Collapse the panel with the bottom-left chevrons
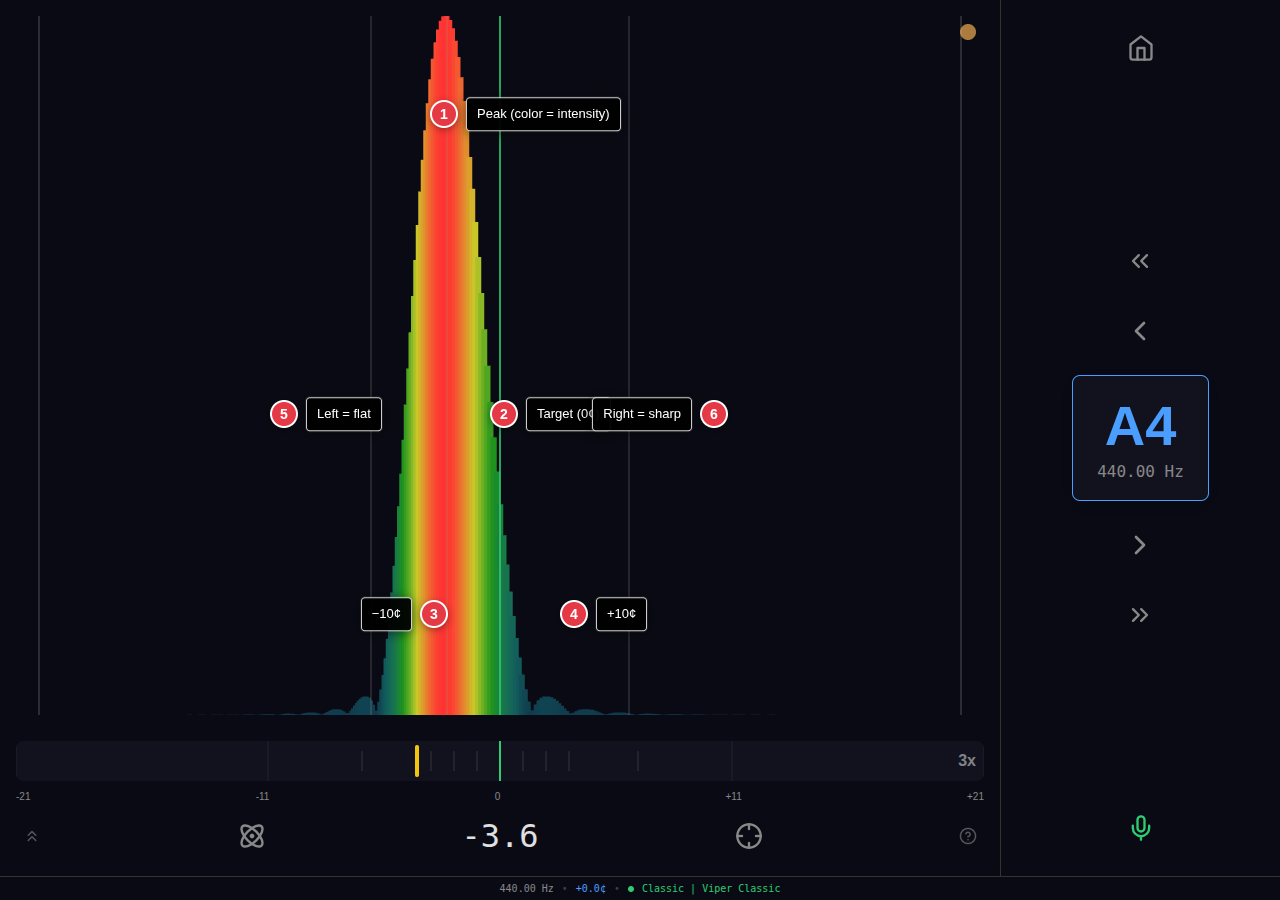The width and height of the screenshot is (1280, 900). tap(31, 836)
